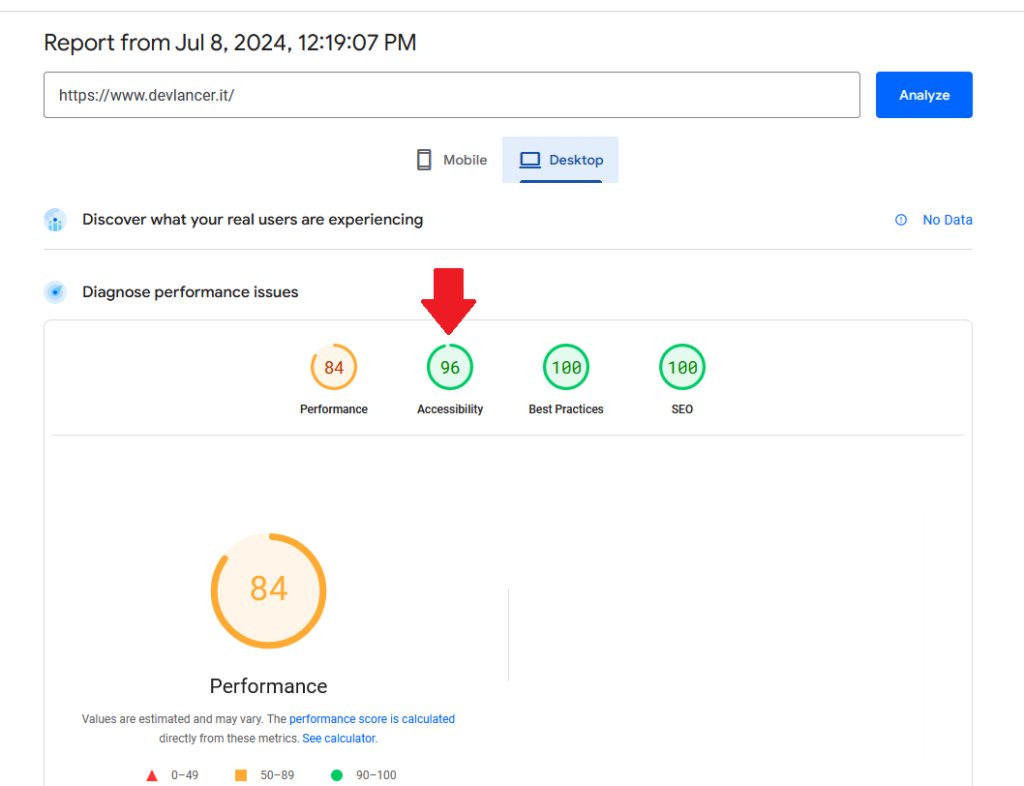
Task: Click the 'Discover what your real users are experiencing' heading
Action: click(252, 220)
